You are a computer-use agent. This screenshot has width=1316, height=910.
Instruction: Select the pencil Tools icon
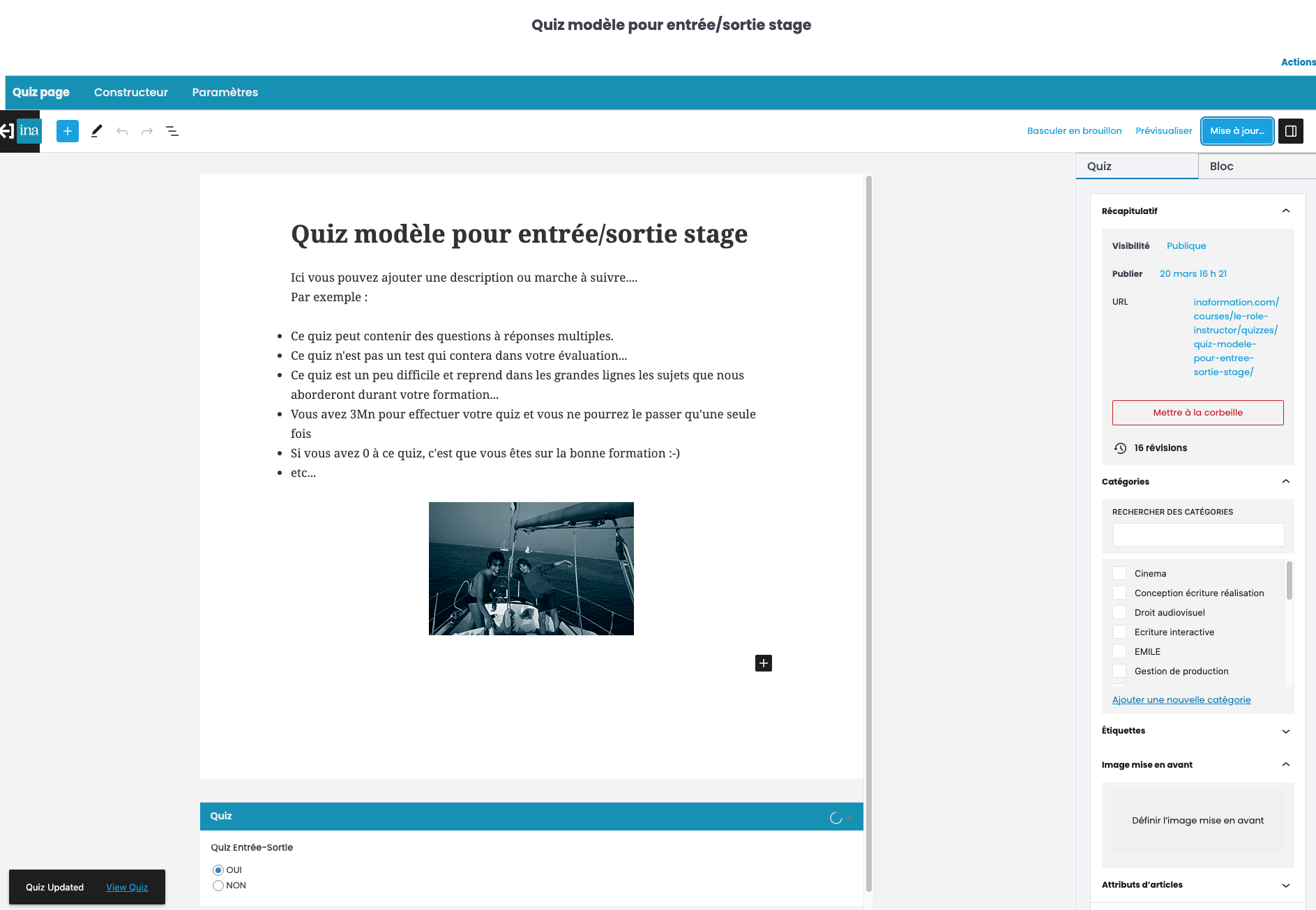click(x=97, y=131)
